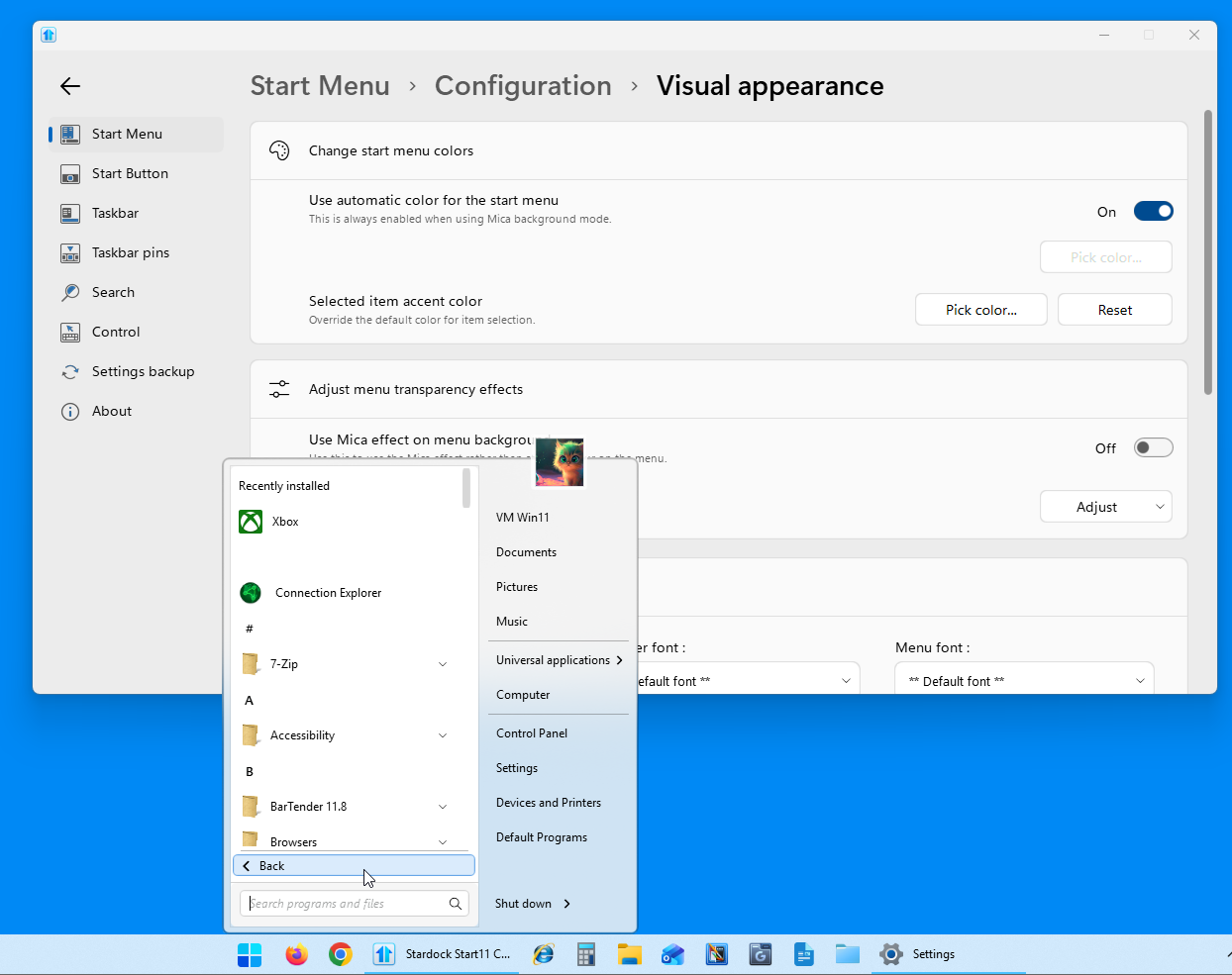Open the About page in the sidebar
Image resolution: width=1232 pixels, height=975 pixels.
(x=111, y=411)
